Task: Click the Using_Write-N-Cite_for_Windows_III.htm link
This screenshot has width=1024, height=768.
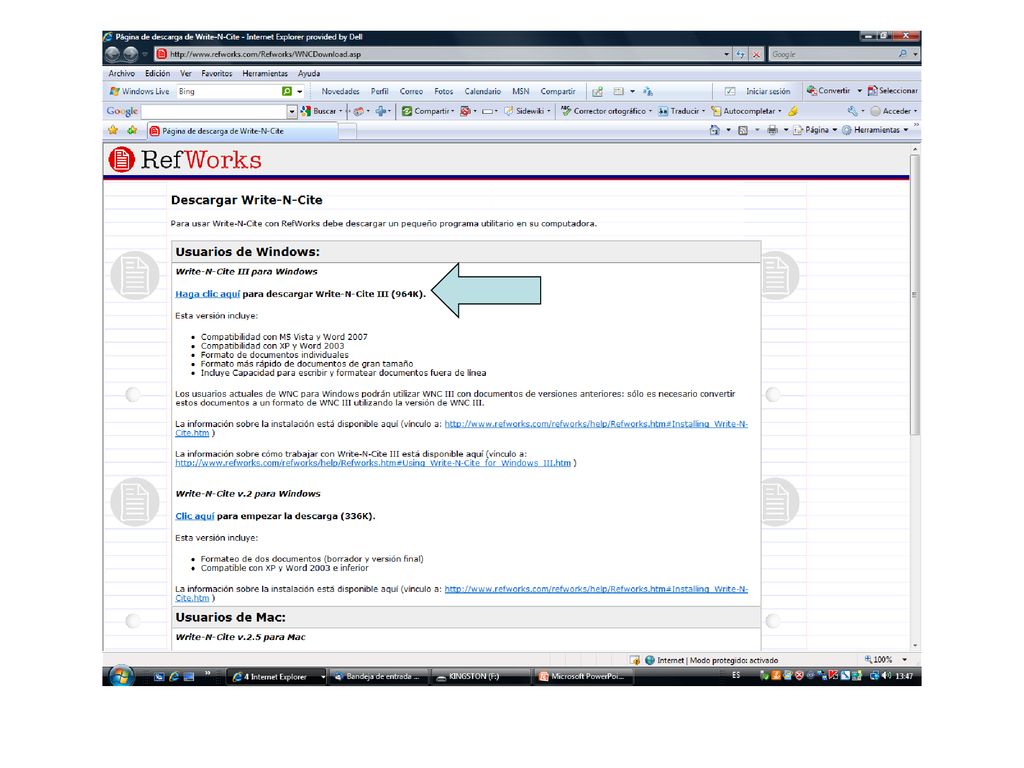Action: coord(373,463)
